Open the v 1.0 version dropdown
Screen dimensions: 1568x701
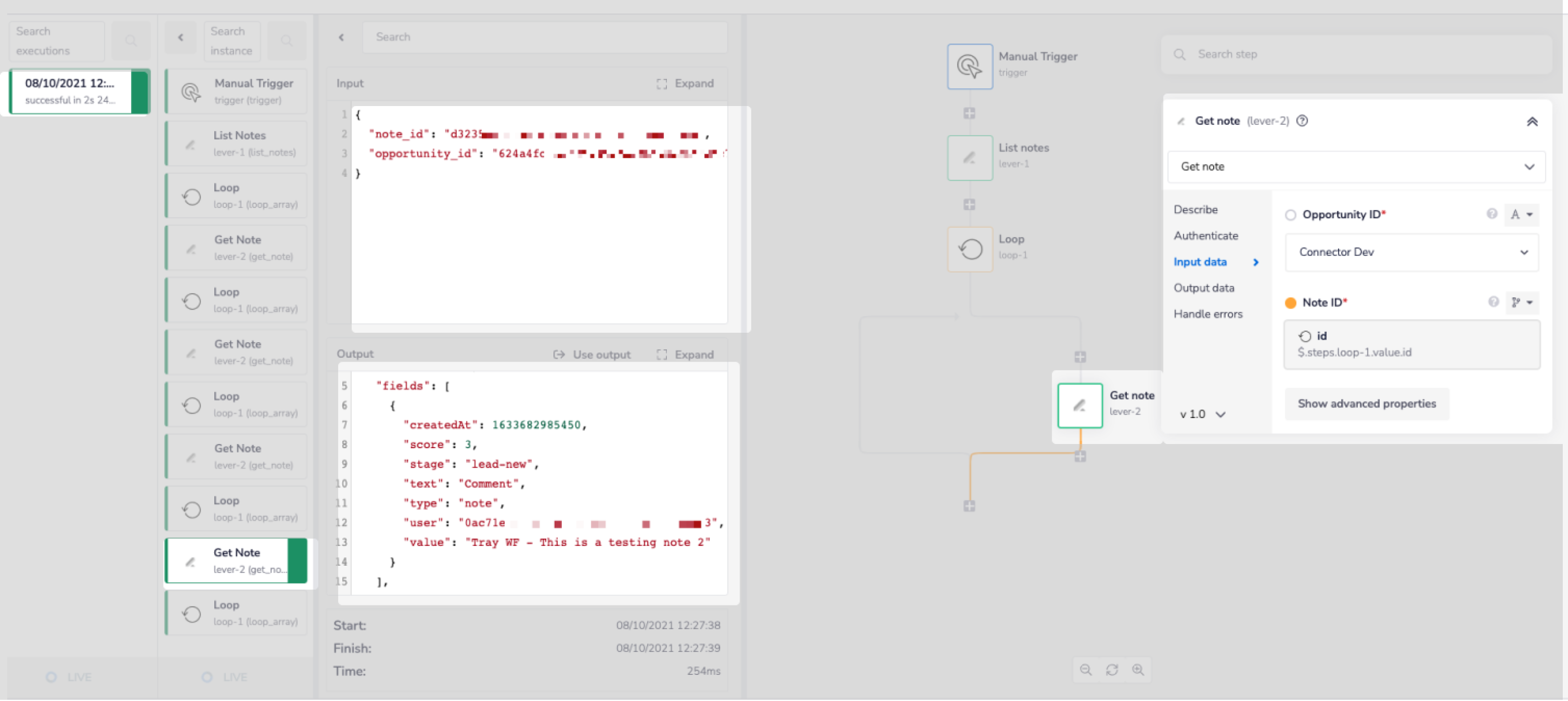click(1202, 414)
